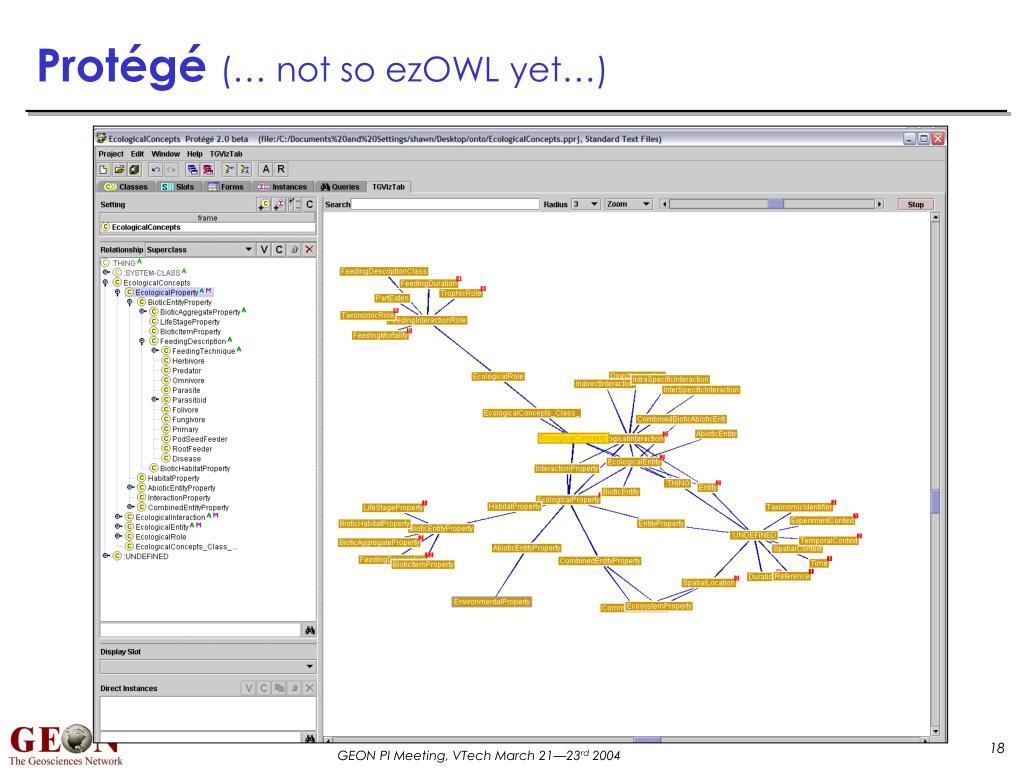Open the TGVizTab menu

pos(226,154)
